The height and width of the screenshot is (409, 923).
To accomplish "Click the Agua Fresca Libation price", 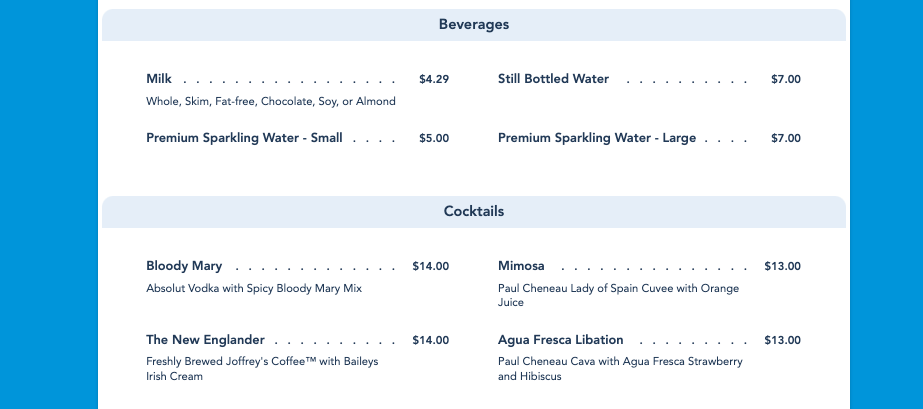I will 782,340.
